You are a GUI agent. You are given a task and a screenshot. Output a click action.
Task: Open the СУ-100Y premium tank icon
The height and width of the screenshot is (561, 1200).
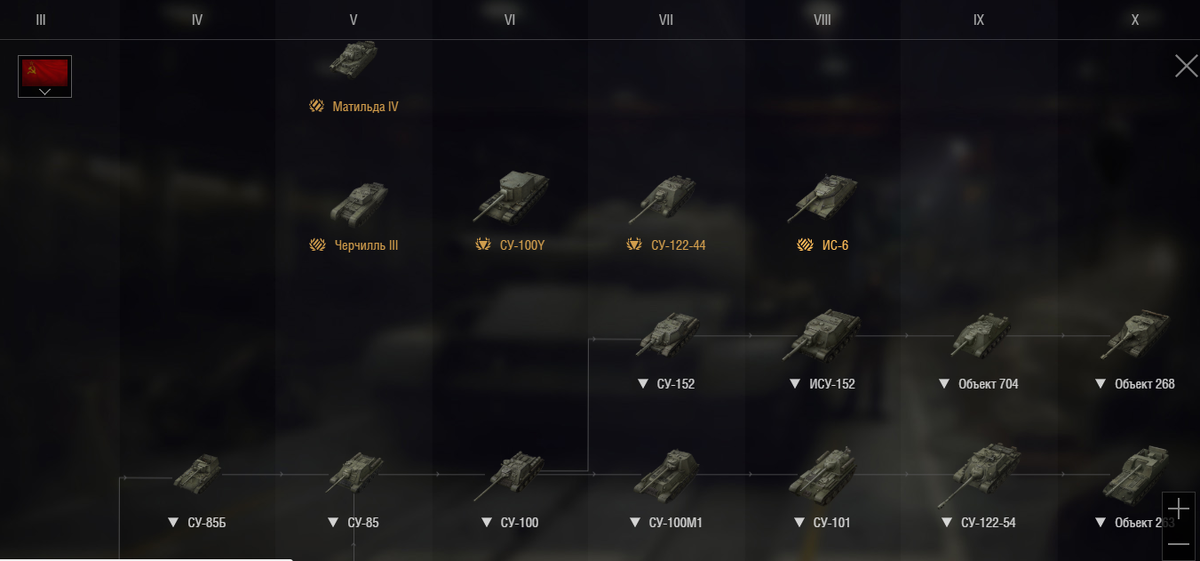[x=510, y=196]
